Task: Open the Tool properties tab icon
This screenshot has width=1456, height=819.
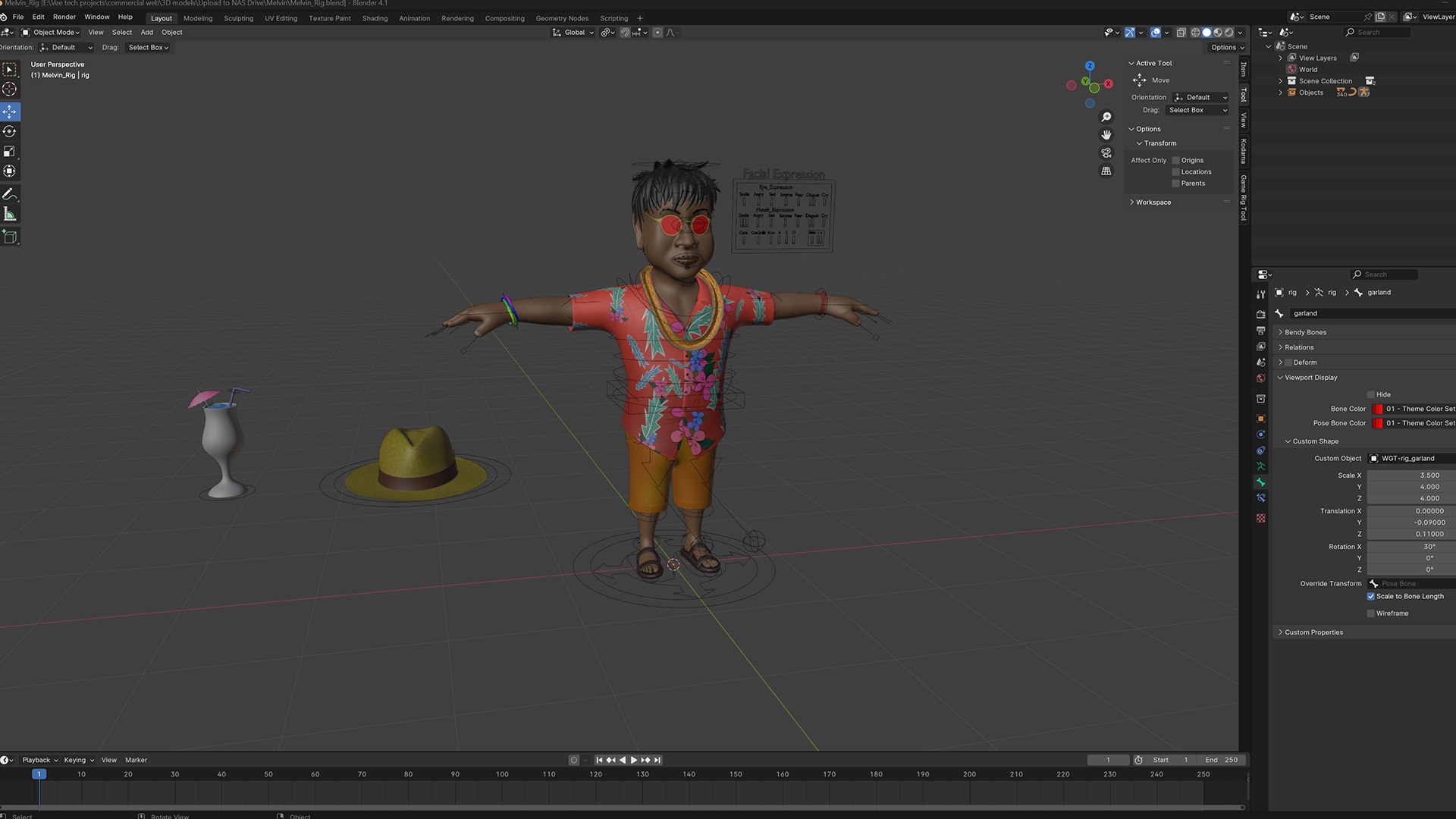Action: tap(1260, 294)
